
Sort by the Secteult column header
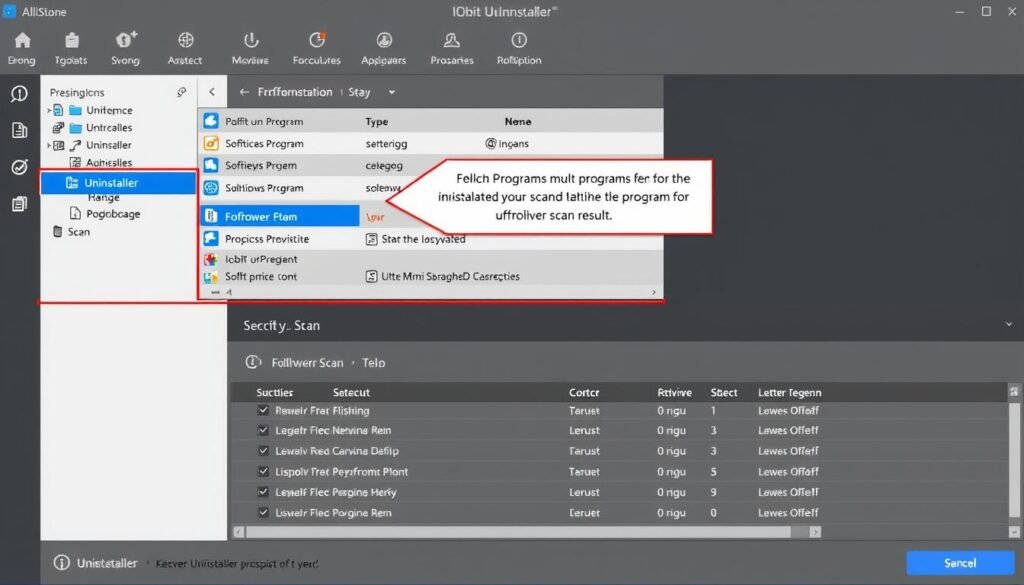pyautogui.click(x=351, y=392)
